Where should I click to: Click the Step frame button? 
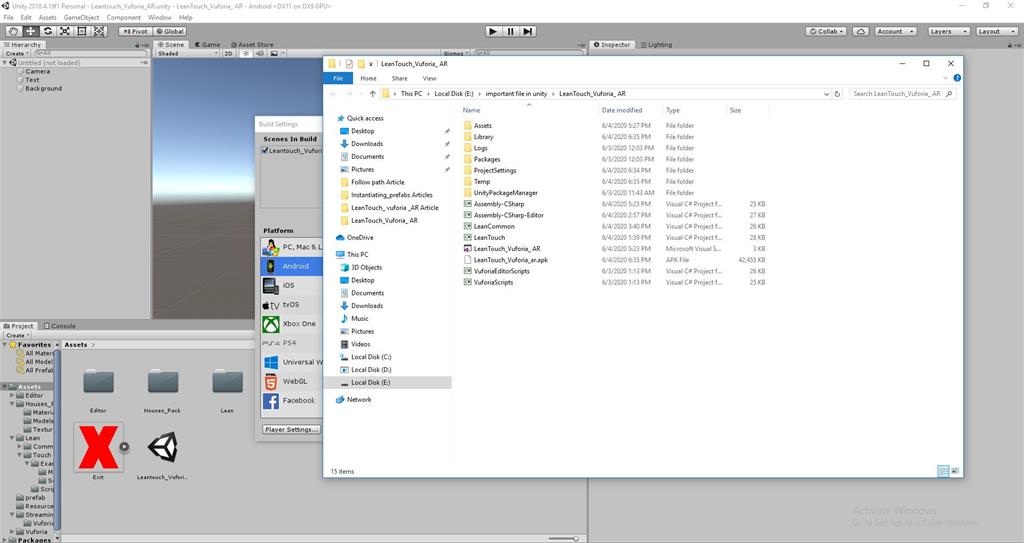pyautogui.click(x=528, y=31)
